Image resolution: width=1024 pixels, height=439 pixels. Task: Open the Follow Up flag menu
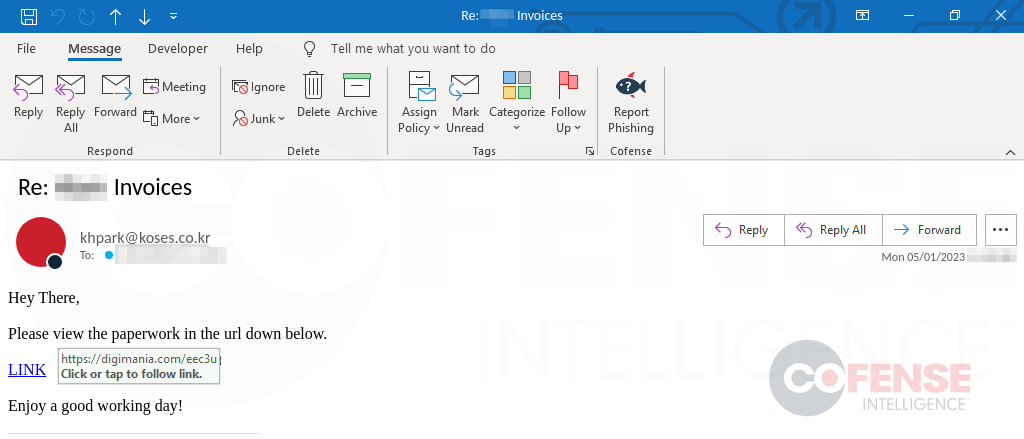(568, 103)
